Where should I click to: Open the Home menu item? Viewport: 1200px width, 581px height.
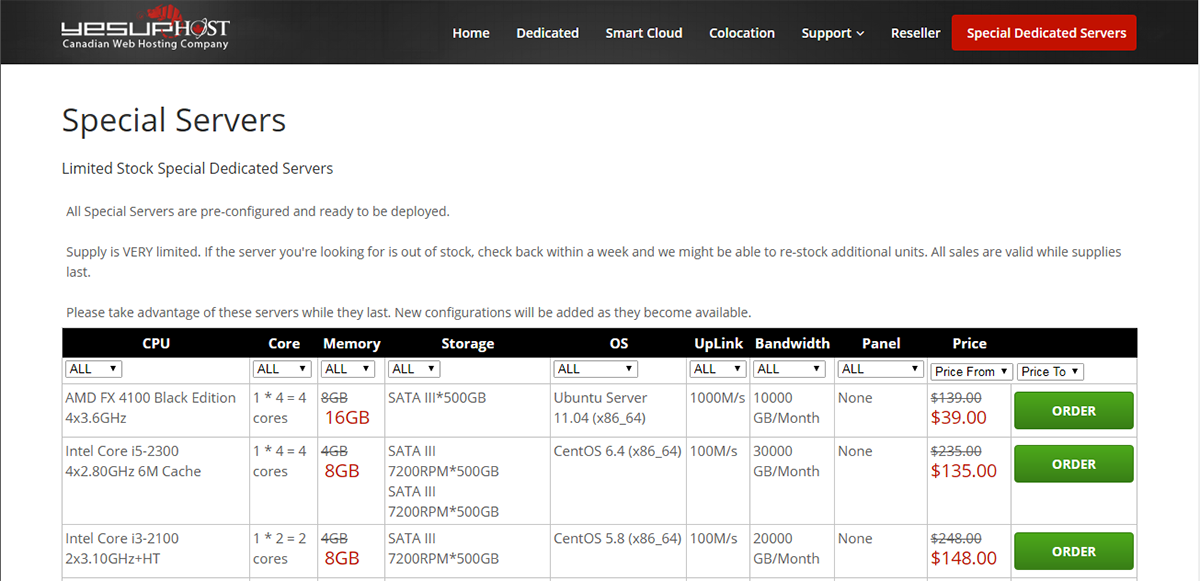[x=471, y=33]
